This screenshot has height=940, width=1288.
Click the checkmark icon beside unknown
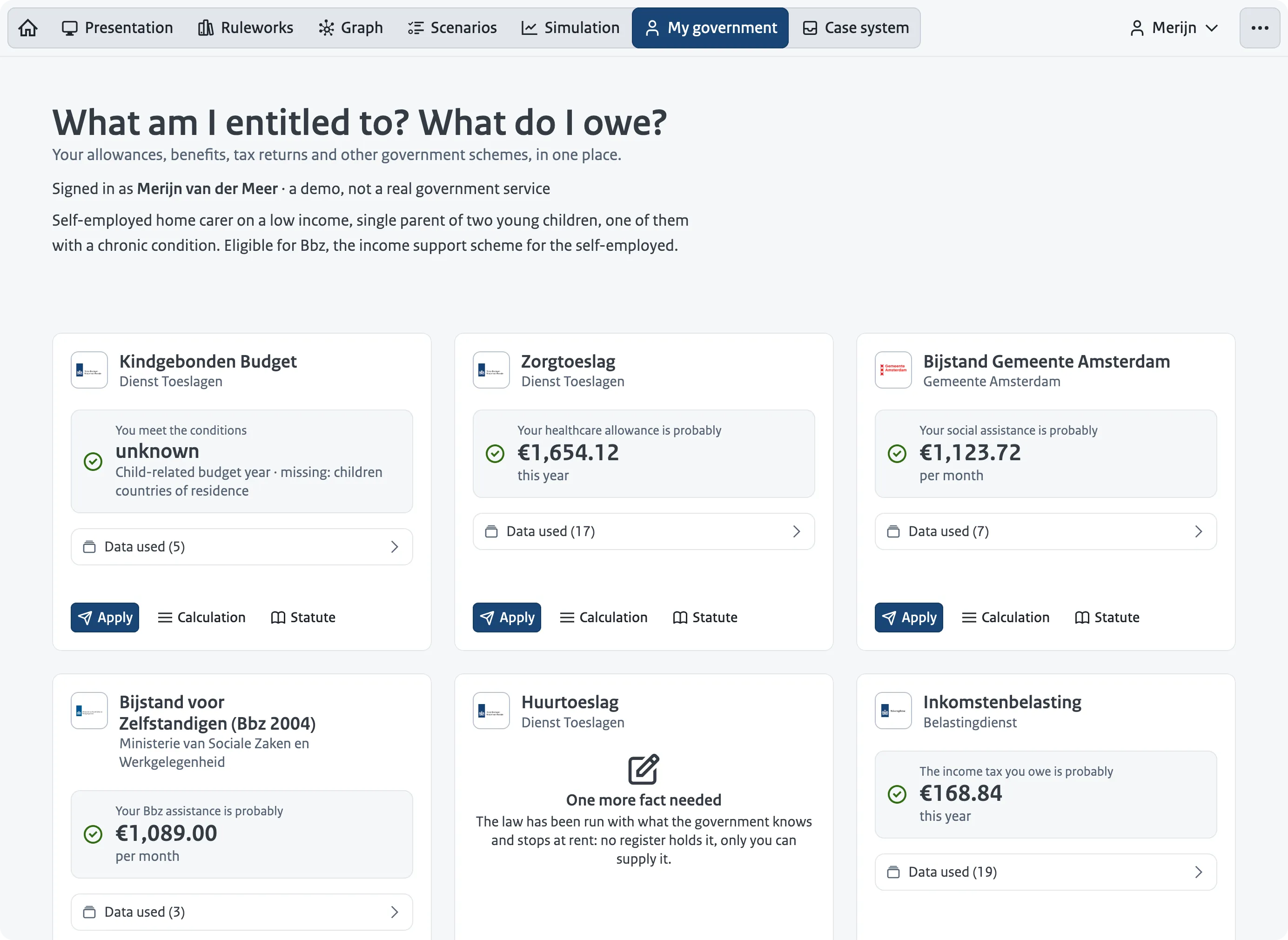click(x=94, y=462)
